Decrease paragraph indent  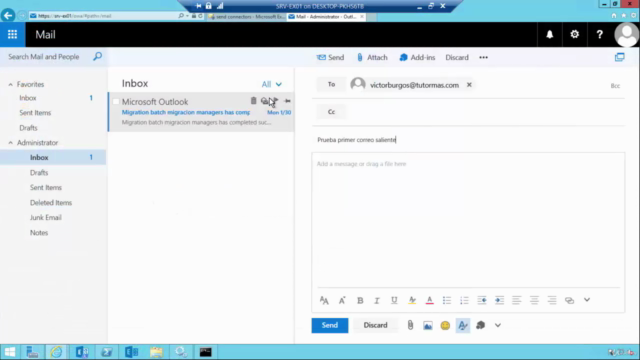click(x=482, y=300)
